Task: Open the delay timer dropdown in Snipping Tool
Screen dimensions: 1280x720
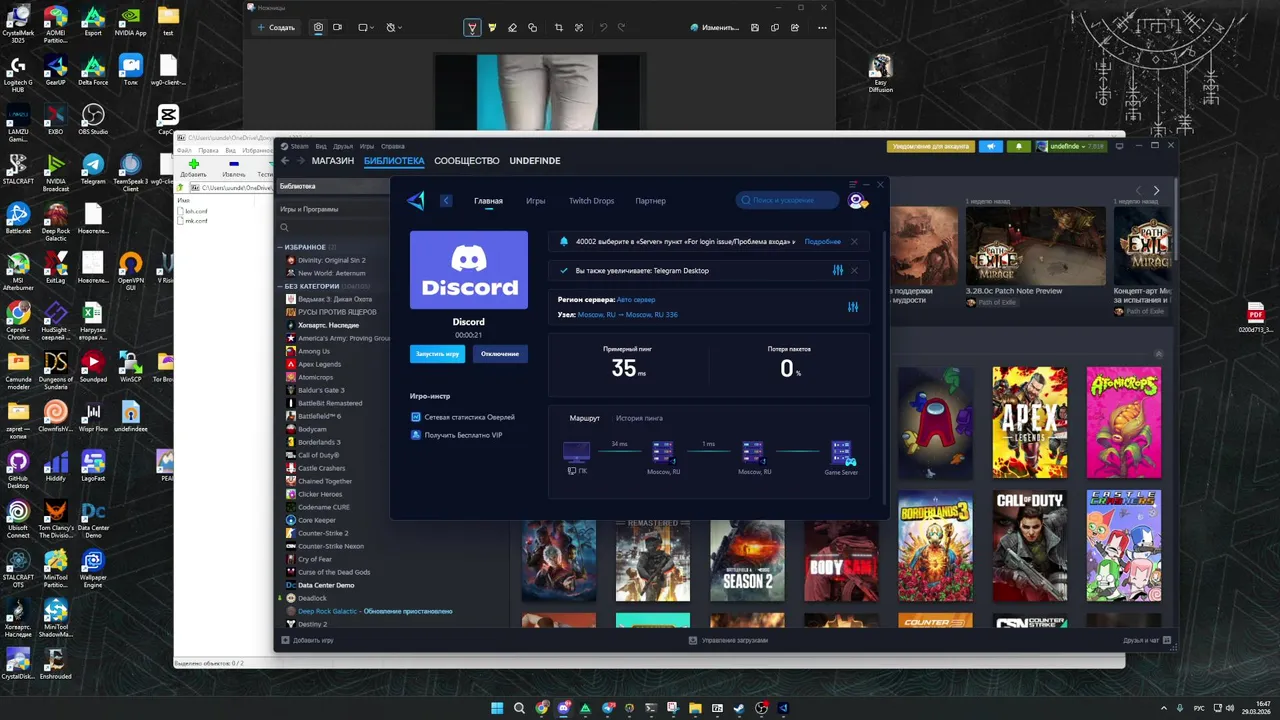Action: (394, 27)
